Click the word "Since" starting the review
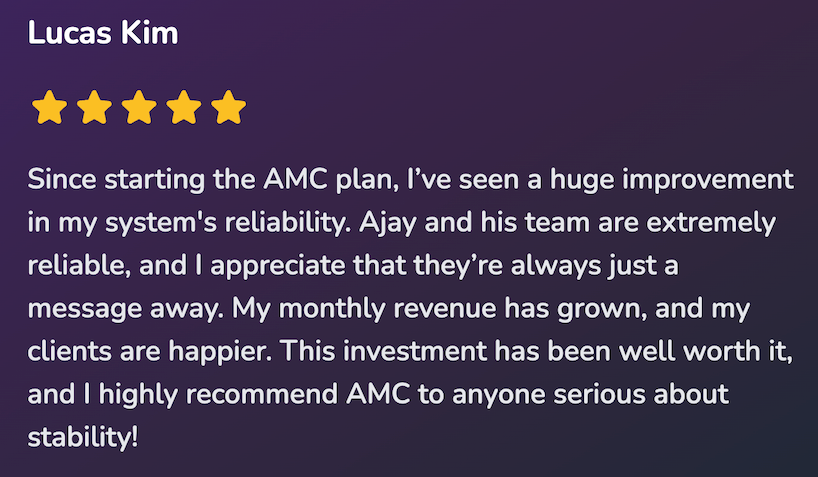 coord(62,180)
